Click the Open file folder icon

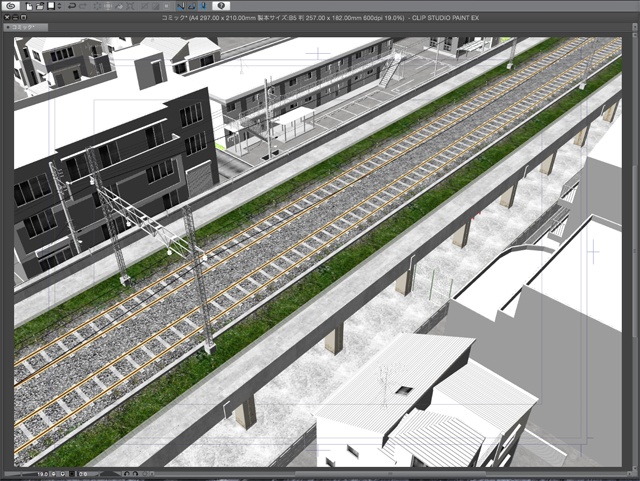(x=40, y=6)
